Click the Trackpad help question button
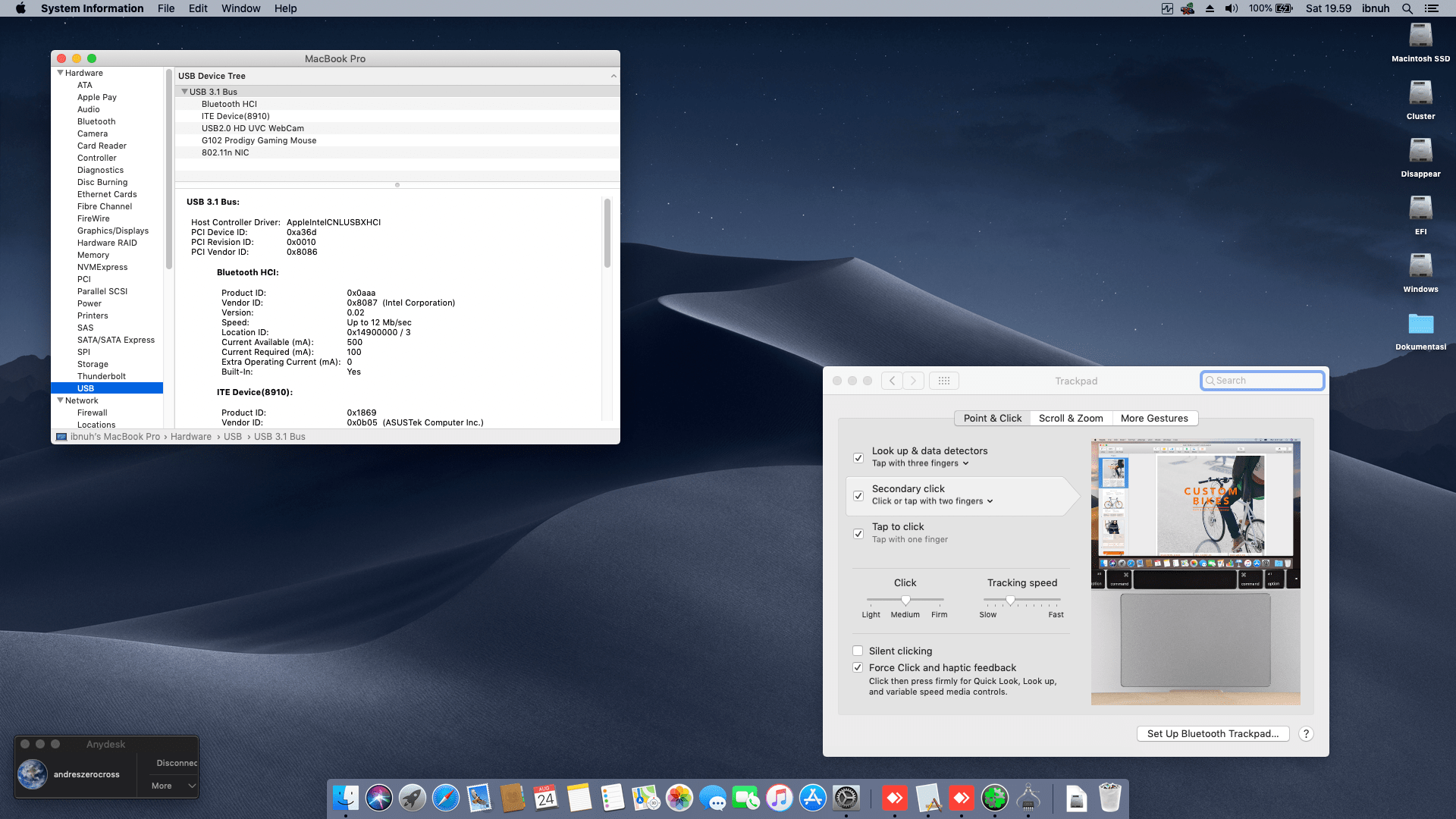This screenshot has width=1456, height=819. point(1306,733)
